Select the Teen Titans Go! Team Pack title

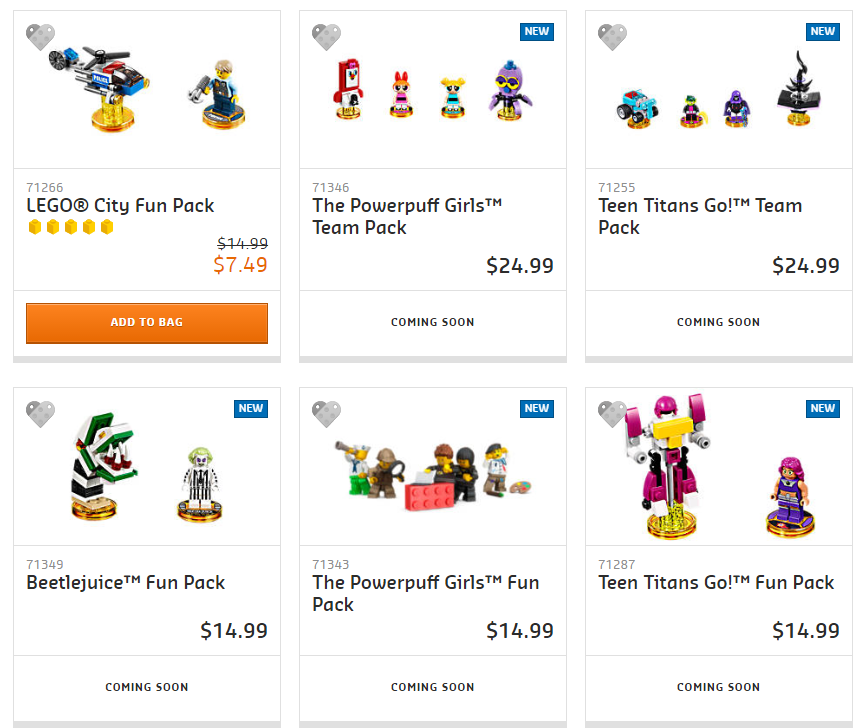pos(700,216)
